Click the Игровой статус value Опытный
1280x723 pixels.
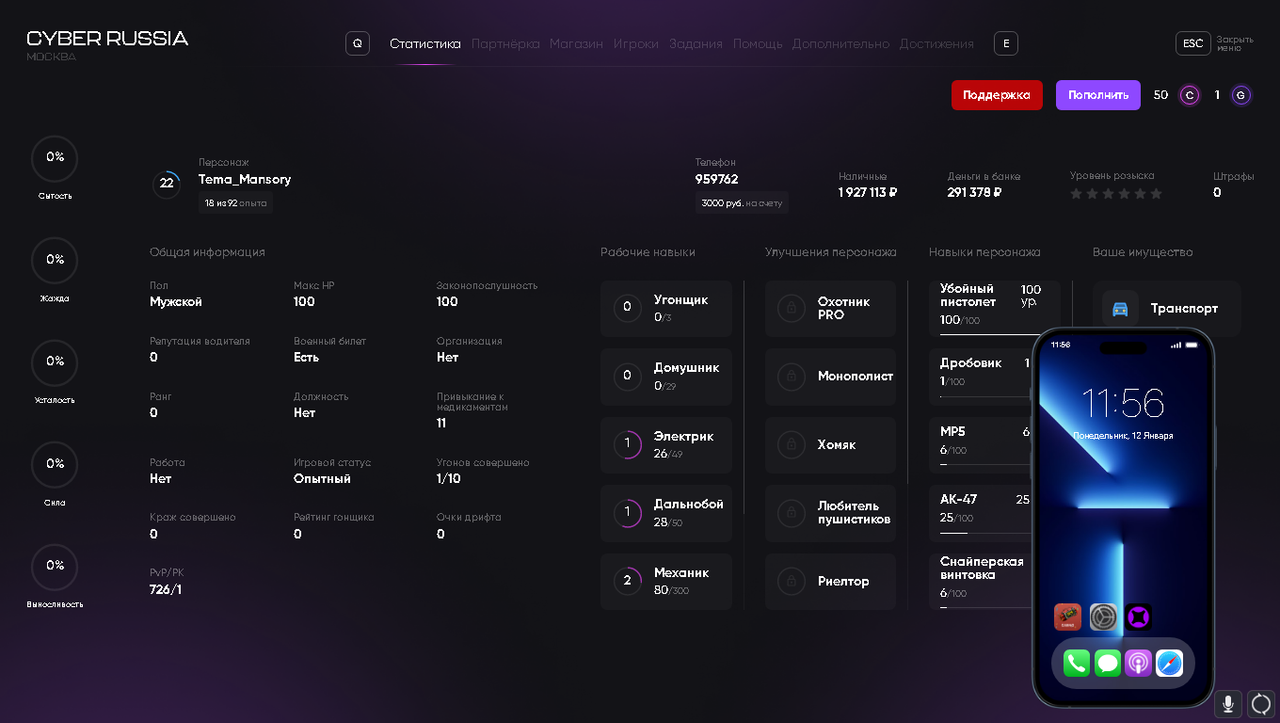coord(322,479)
